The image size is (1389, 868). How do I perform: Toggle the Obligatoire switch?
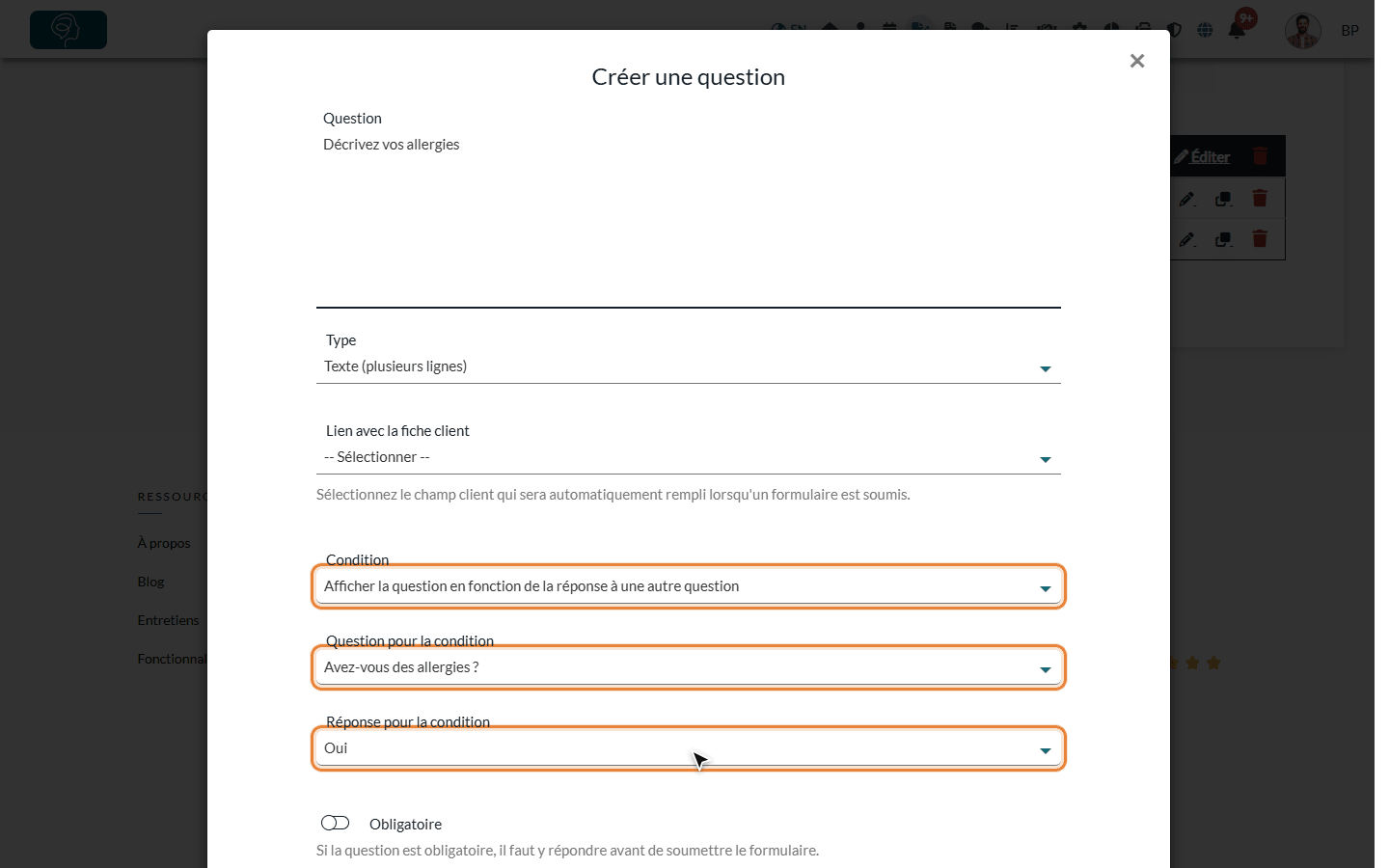coord(335,823)
